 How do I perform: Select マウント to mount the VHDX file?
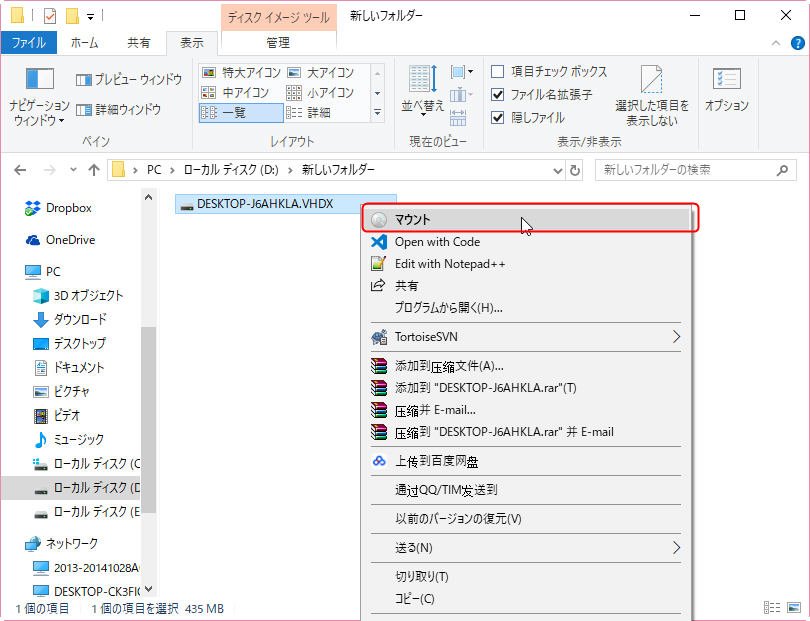pyautogui.click(x=437, y=218)
